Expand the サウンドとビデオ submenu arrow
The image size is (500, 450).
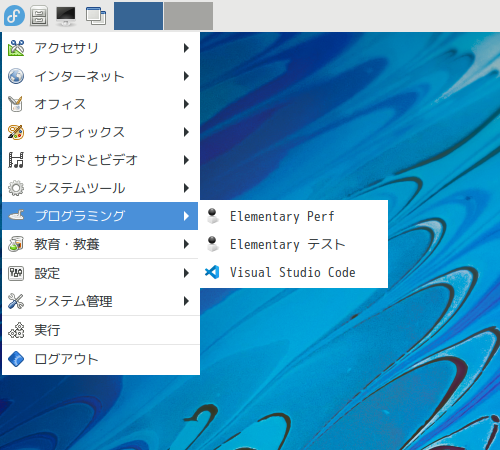[x=186, y=160]
